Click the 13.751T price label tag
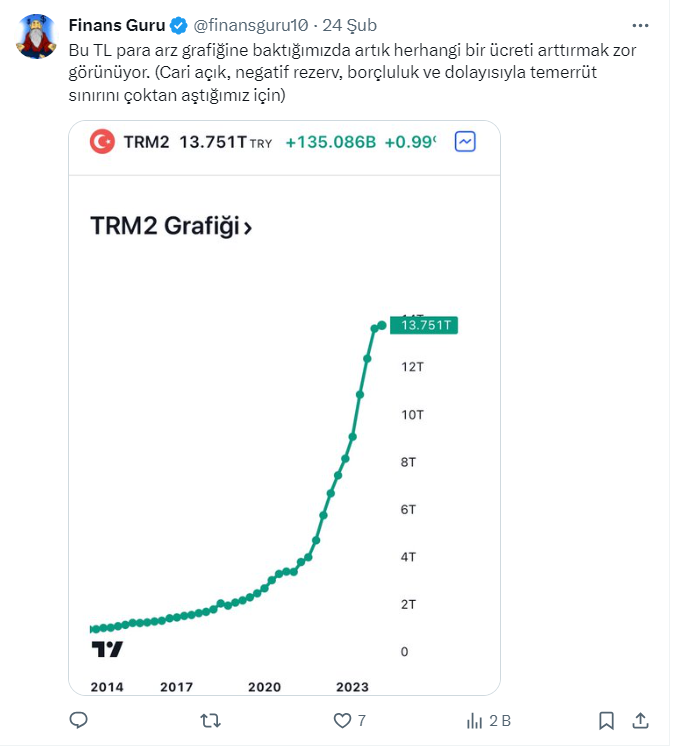Screen dimensions: 674x746 [x=428, y=325]
